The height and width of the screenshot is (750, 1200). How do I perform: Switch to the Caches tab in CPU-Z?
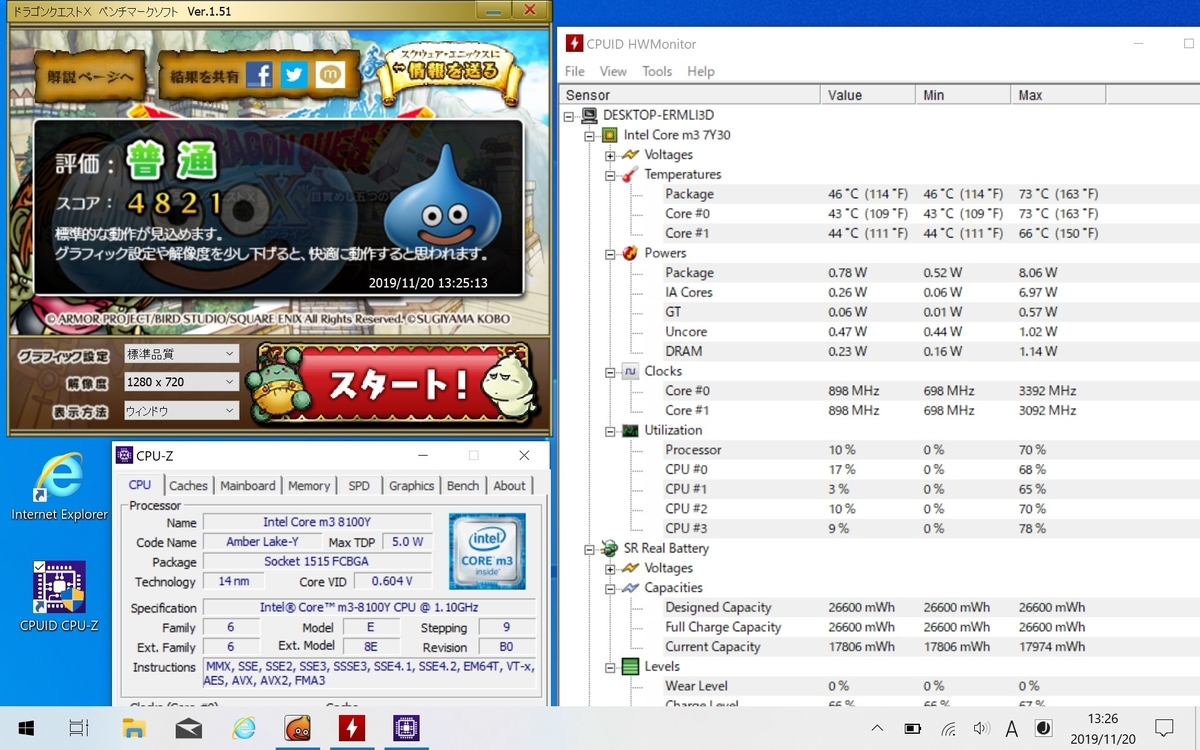click(188, 486)
